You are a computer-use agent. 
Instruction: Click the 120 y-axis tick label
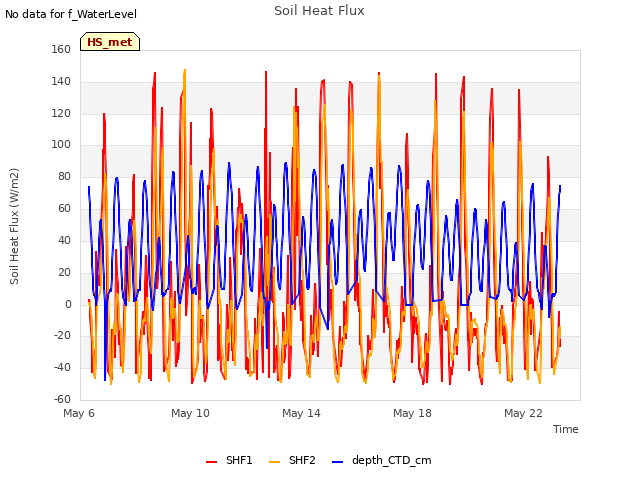[61, 113]
